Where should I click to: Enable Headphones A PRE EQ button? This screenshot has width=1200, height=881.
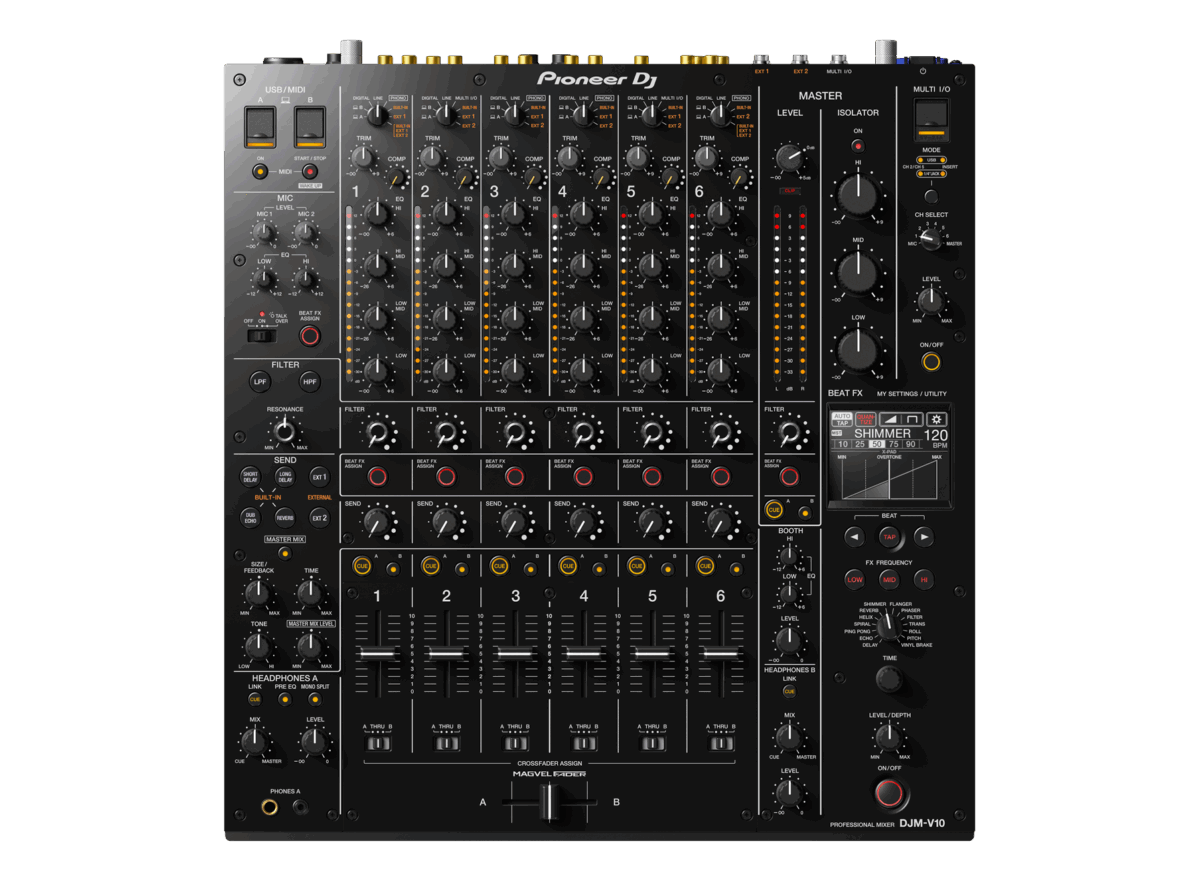pos(285,699)
